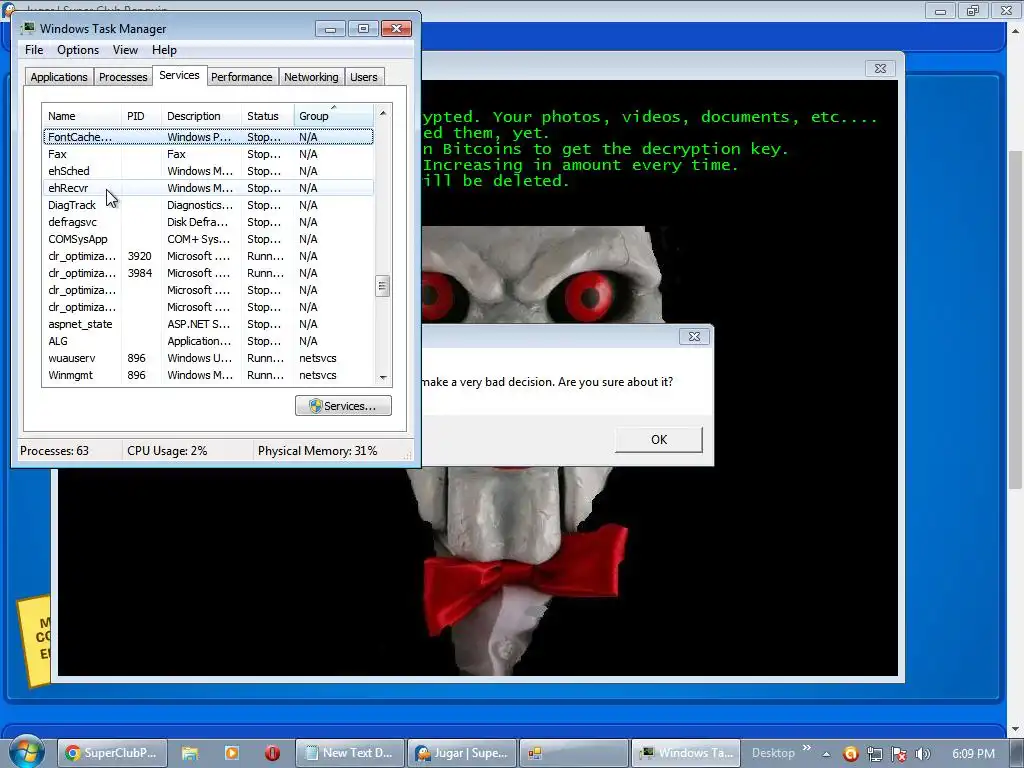
Task: Select the wuauserv service row
Action: click(x=208, y=358)
